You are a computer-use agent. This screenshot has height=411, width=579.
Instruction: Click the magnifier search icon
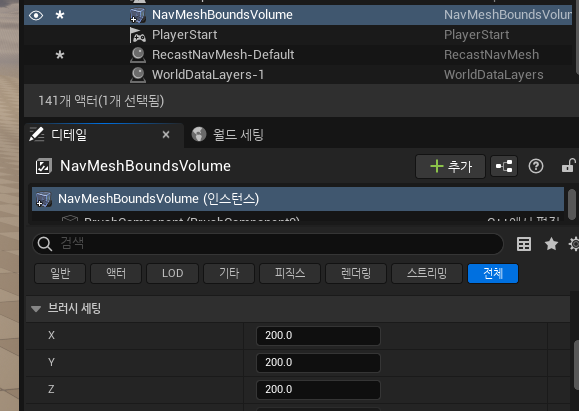click(x=45, y=244)
